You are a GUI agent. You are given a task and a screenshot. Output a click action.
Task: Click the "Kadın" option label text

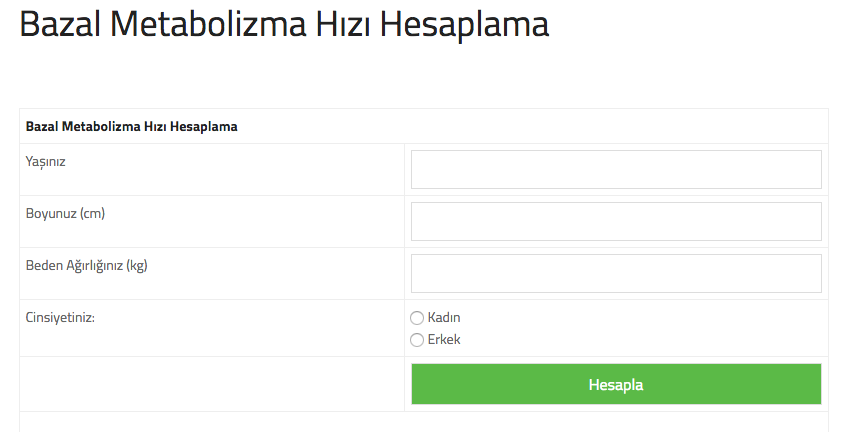coord(444,318)
